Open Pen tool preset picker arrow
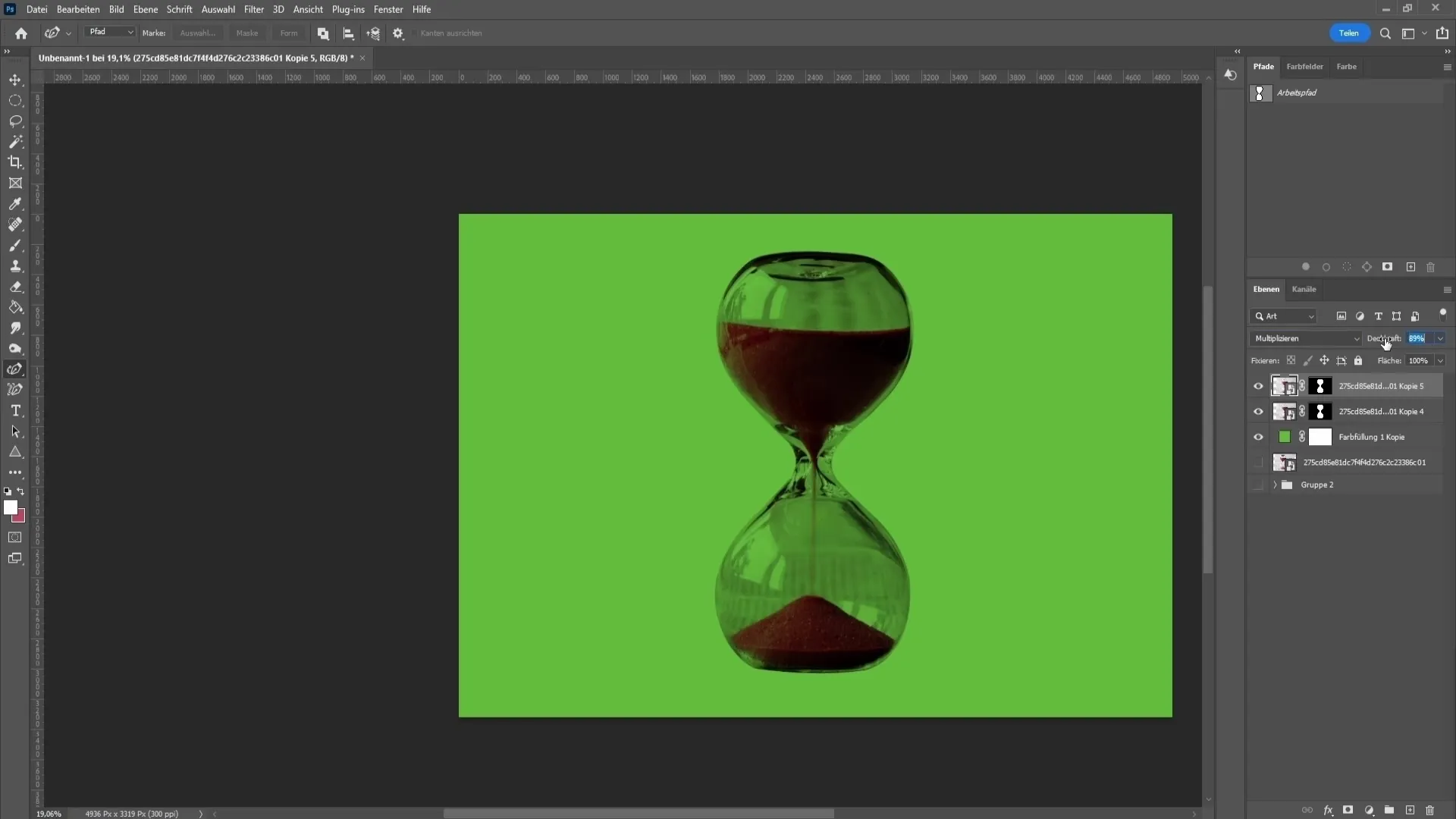This screenshot has width=1456, height=819. (68, 33)
